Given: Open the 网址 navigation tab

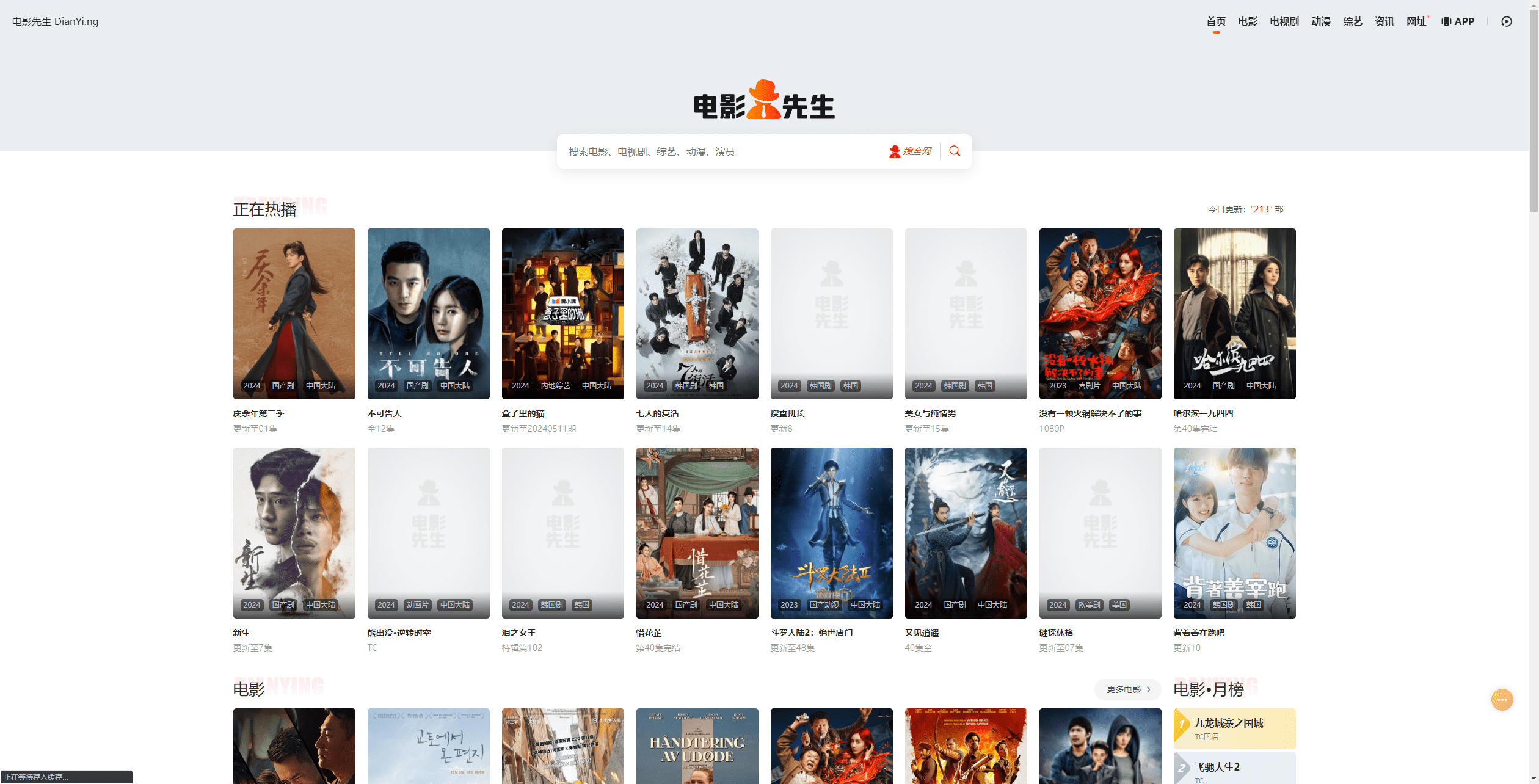Looking at the screenshot, I should [x=1416, y=21].
